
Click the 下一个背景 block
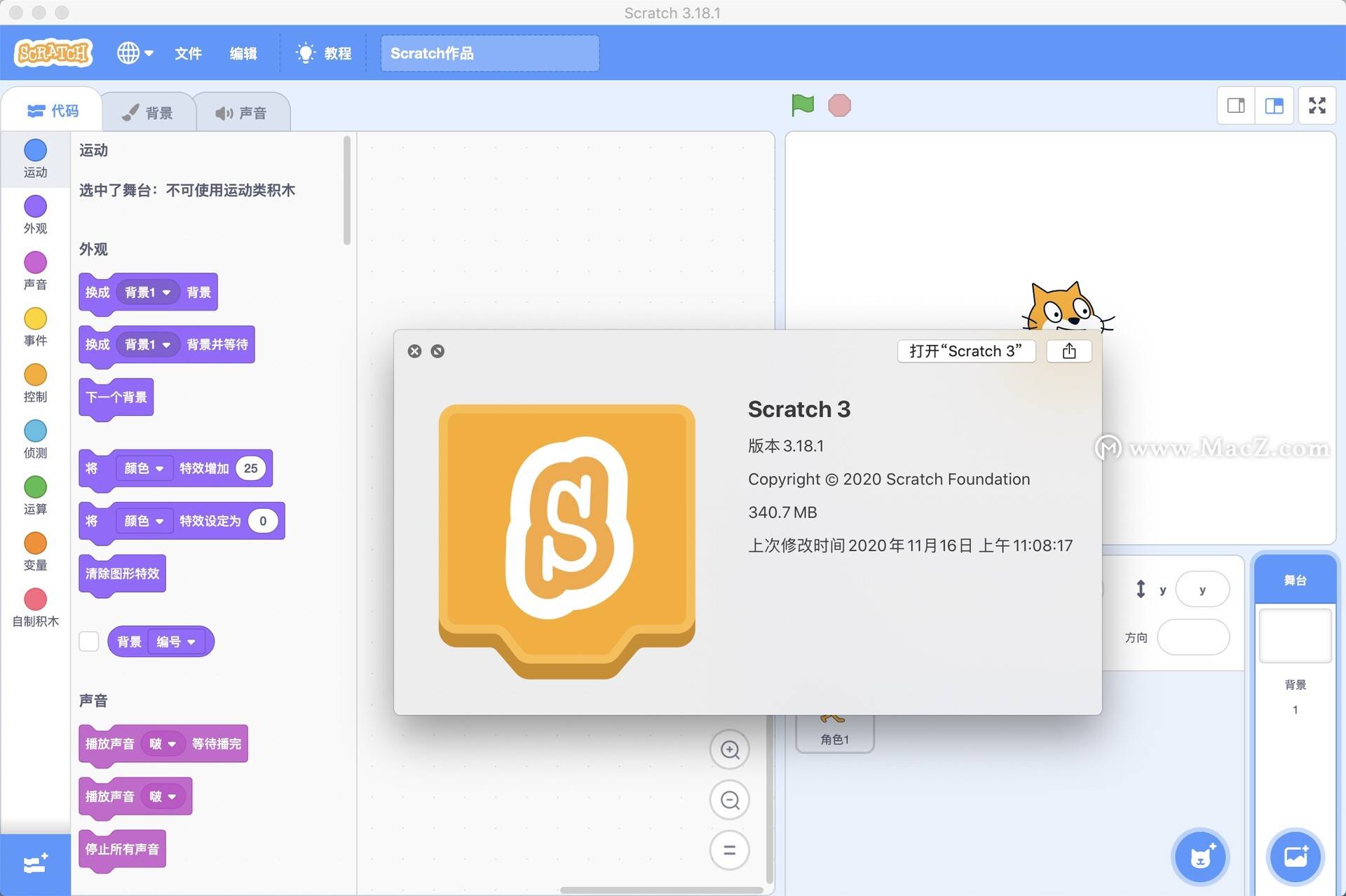pyautogui.click(x=116, y=398)
